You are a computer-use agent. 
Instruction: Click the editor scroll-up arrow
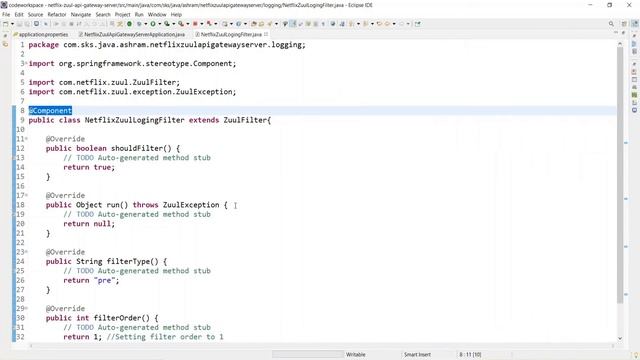coord(620,43)
